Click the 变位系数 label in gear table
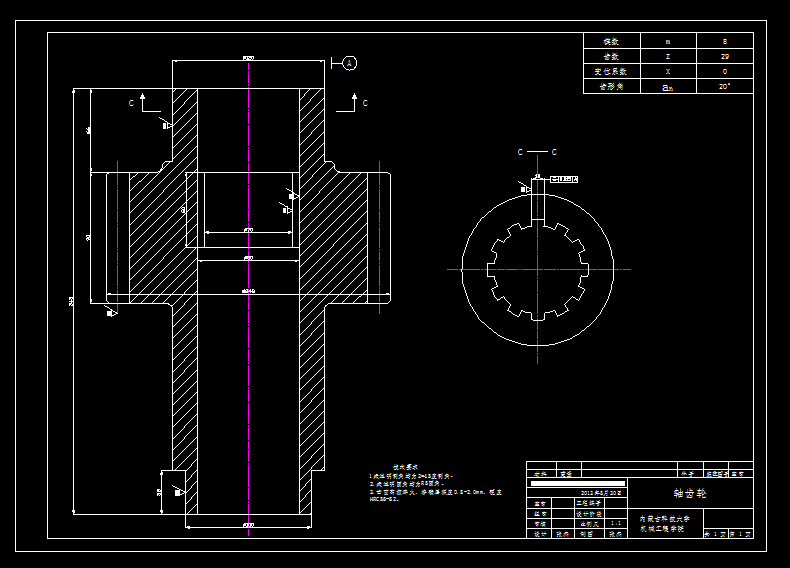 tap(611, 72)
